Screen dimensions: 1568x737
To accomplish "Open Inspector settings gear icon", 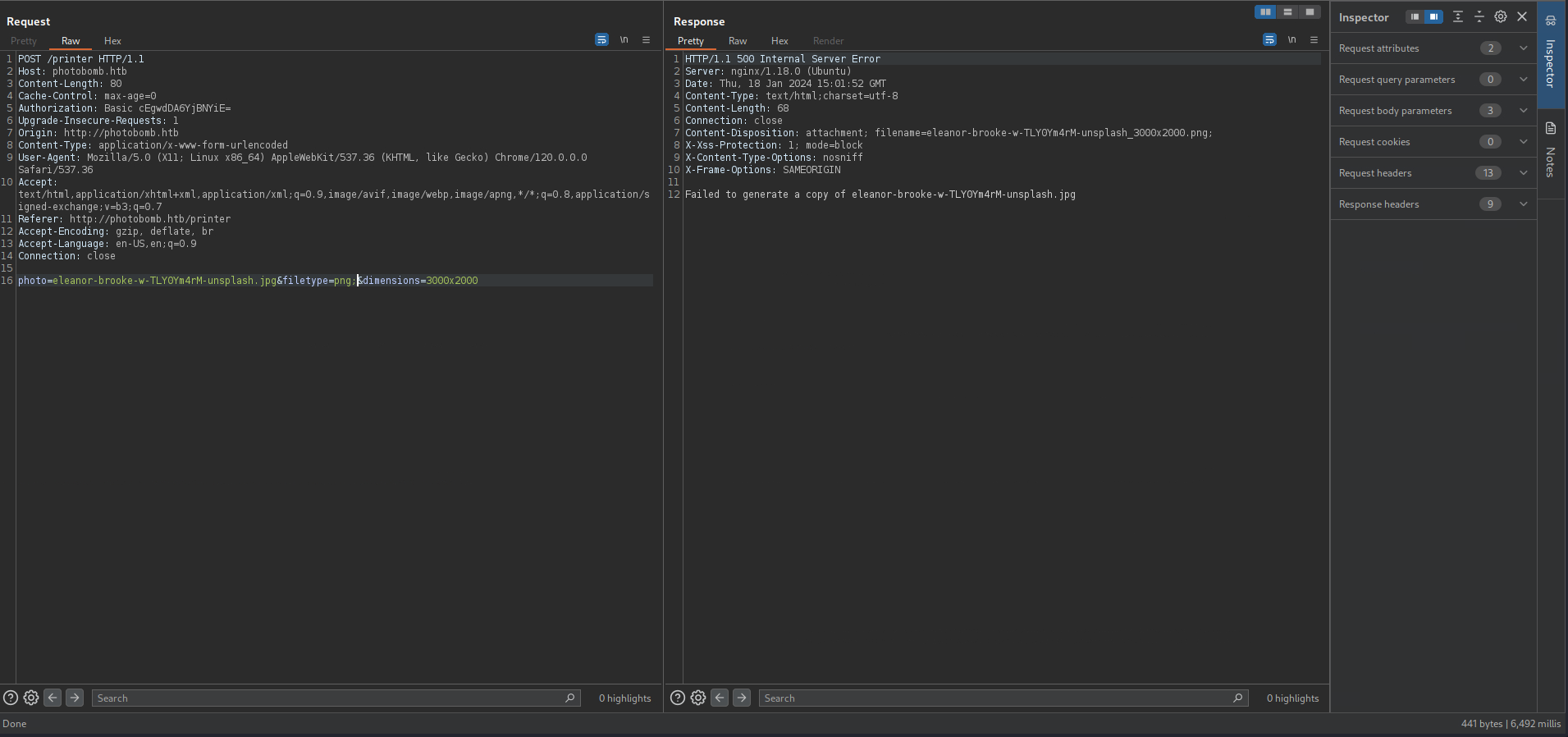I will [x=1501, y=16].
